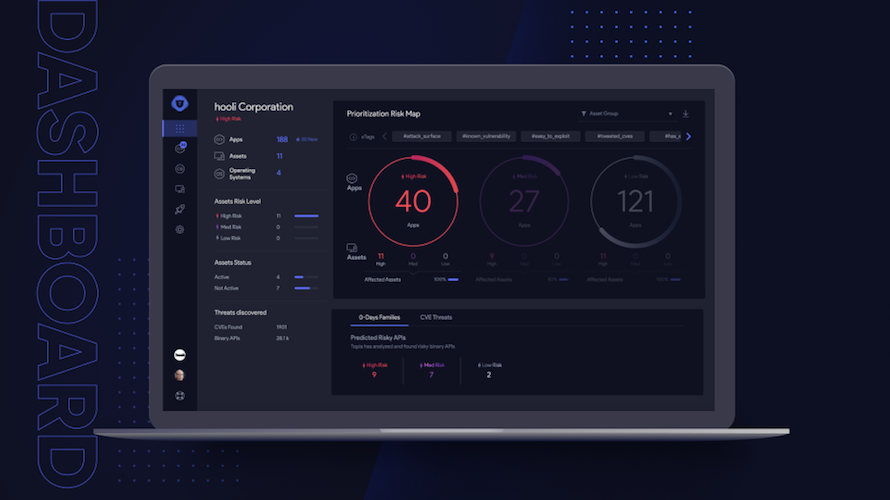The width and height of the screenshot is (890, 500).
Task: Open the Asset Group dropdown
Action: coord(627,114)
